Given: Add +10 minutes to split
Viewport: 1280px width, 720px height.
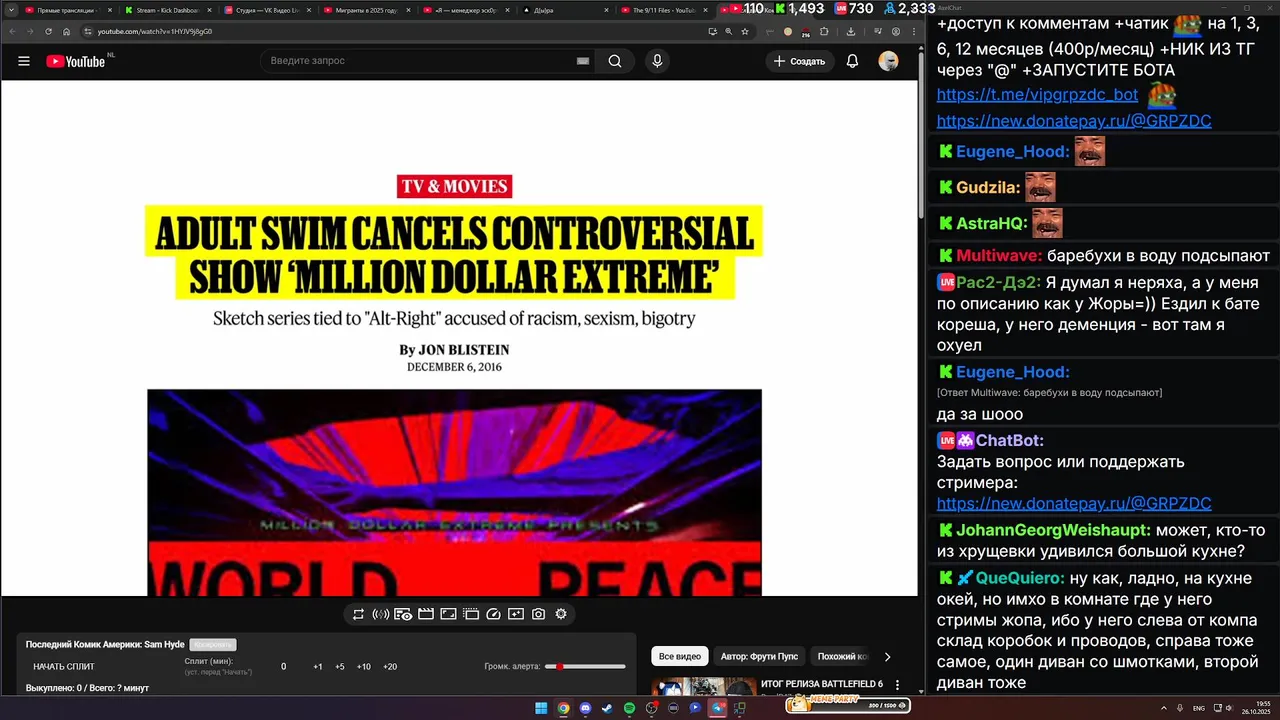Looking at the screenshot, I should [x=364, y=666].
